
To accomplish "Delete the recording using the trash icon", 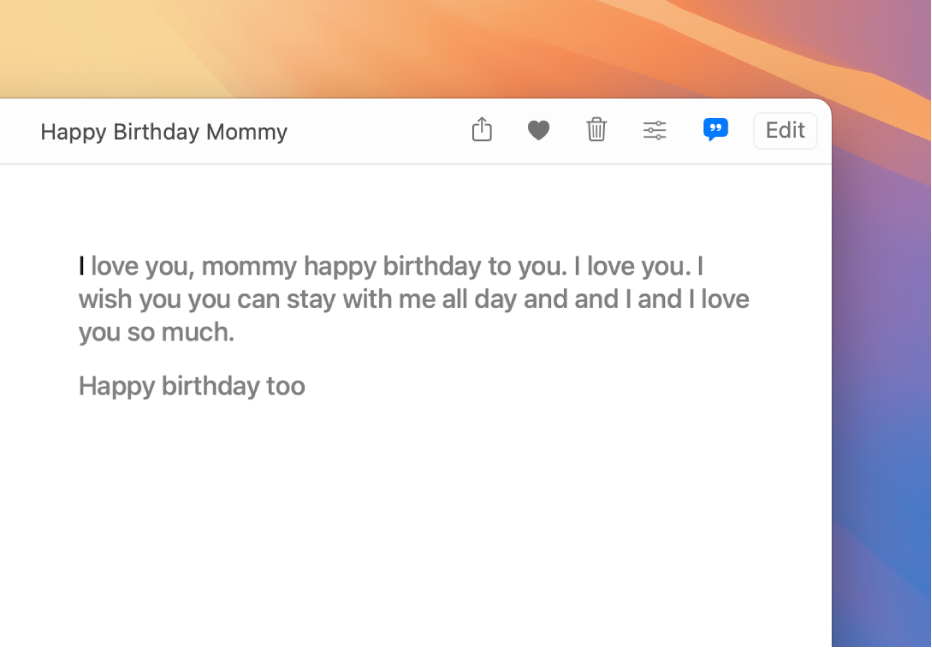I will click(x=596, y=130).
